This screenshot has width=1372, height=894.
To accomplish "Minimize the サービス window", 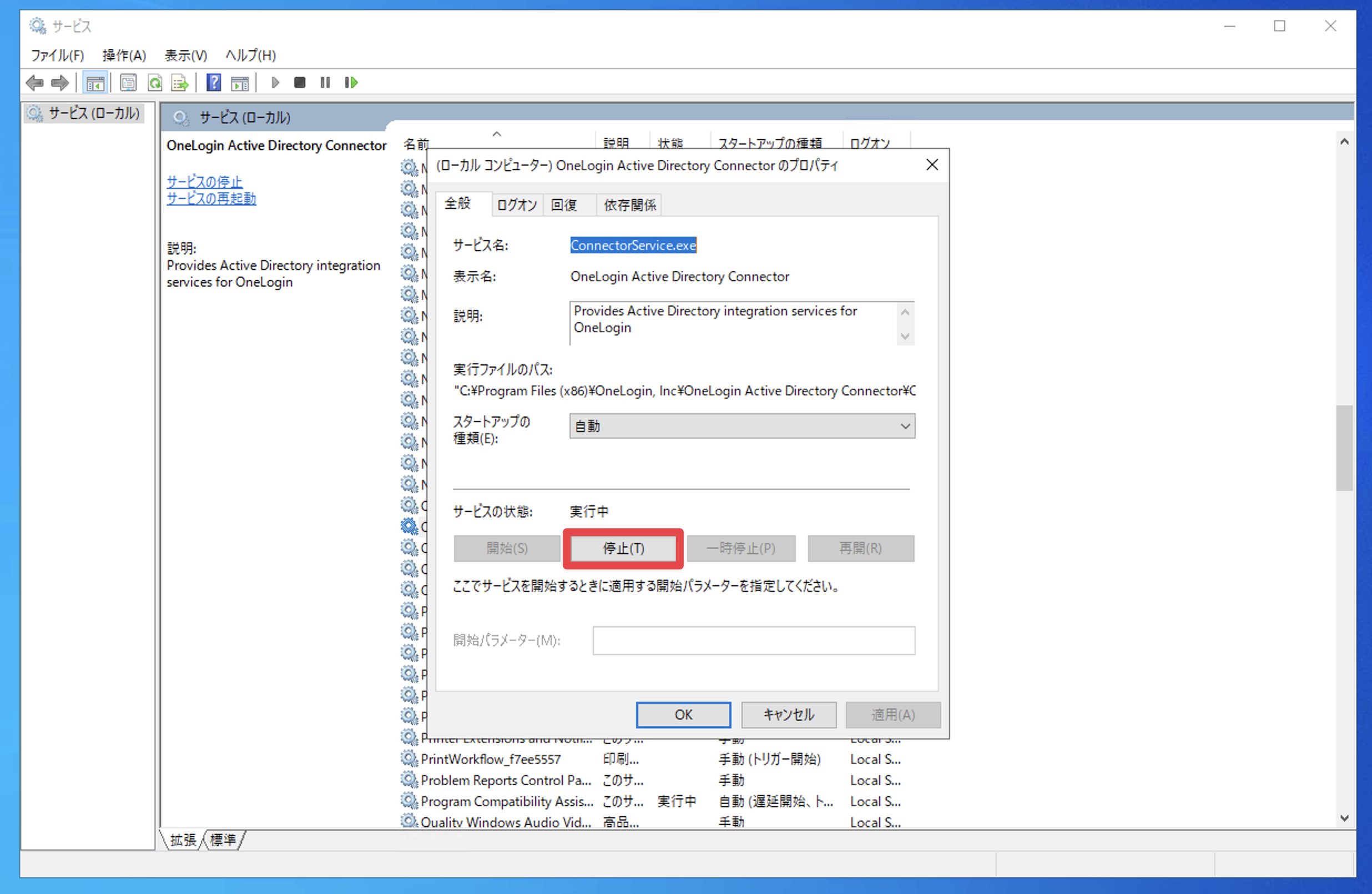I will pos(1229,26).
